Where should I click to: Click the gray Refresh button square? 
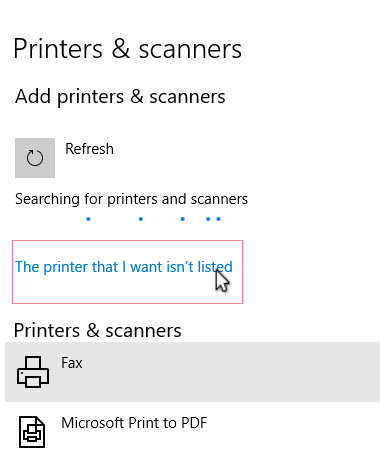pyautogui.click(x=35, y=158)
